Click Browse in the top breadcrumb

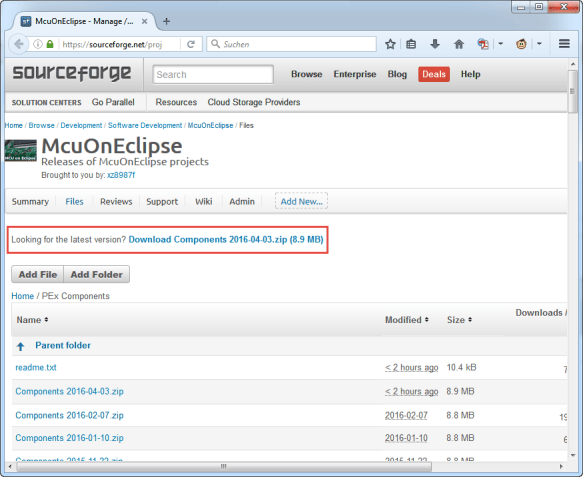[41, 125]
